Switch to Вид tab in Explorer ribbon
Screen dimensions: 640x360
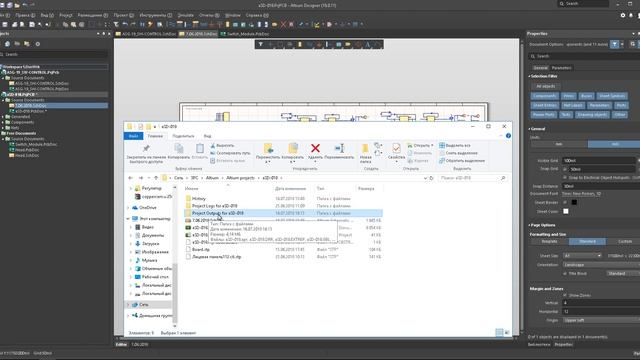pyautogui.click(x=207, y=136)
